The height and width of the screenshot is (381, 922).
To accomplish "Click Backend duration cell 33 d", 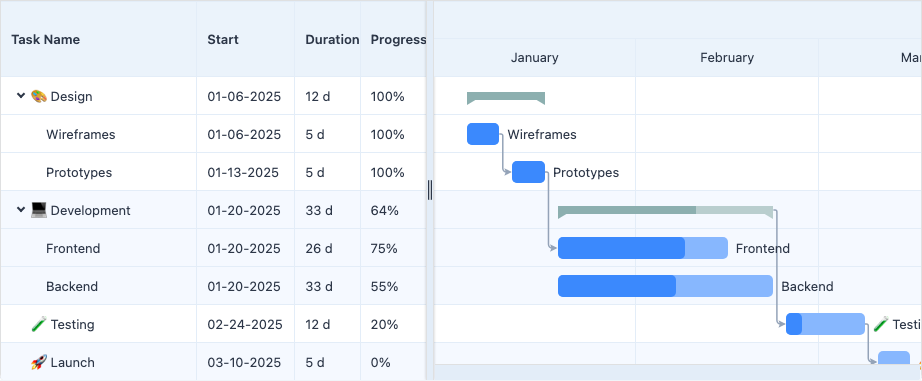I will coord(328,286).
